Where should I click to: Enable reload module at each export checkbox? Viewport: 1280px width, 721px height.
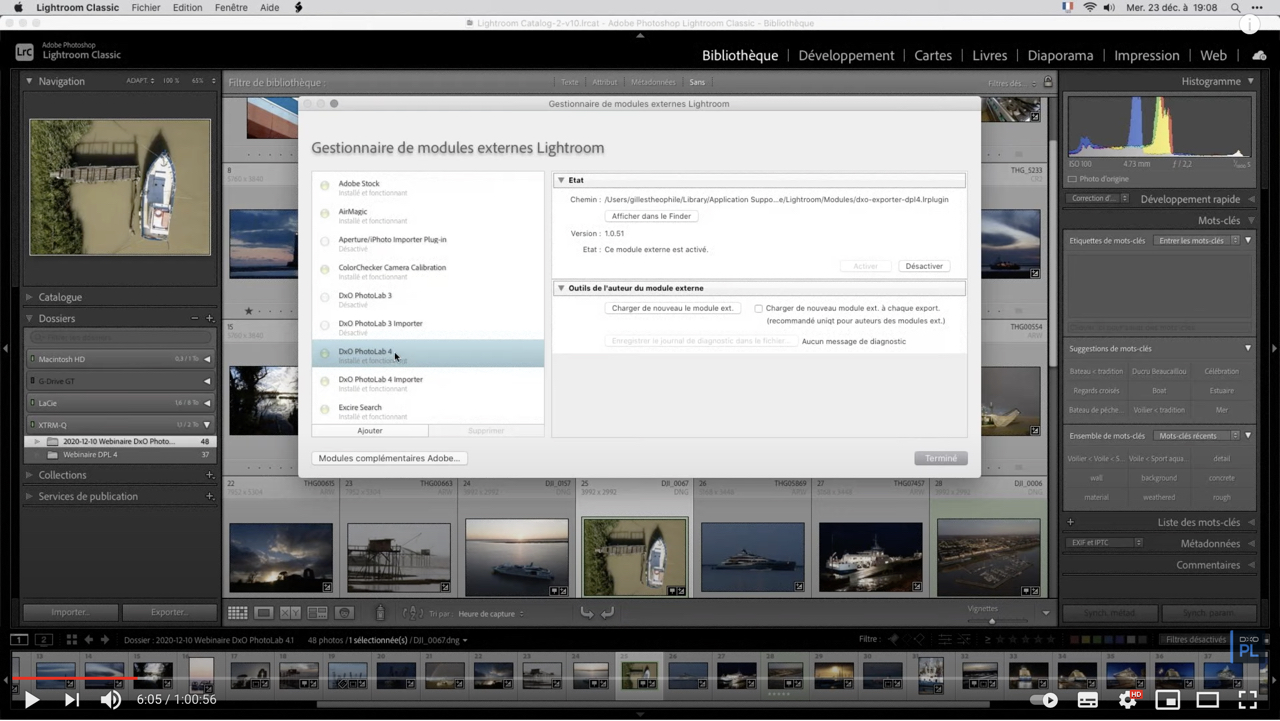click(758, 309)
